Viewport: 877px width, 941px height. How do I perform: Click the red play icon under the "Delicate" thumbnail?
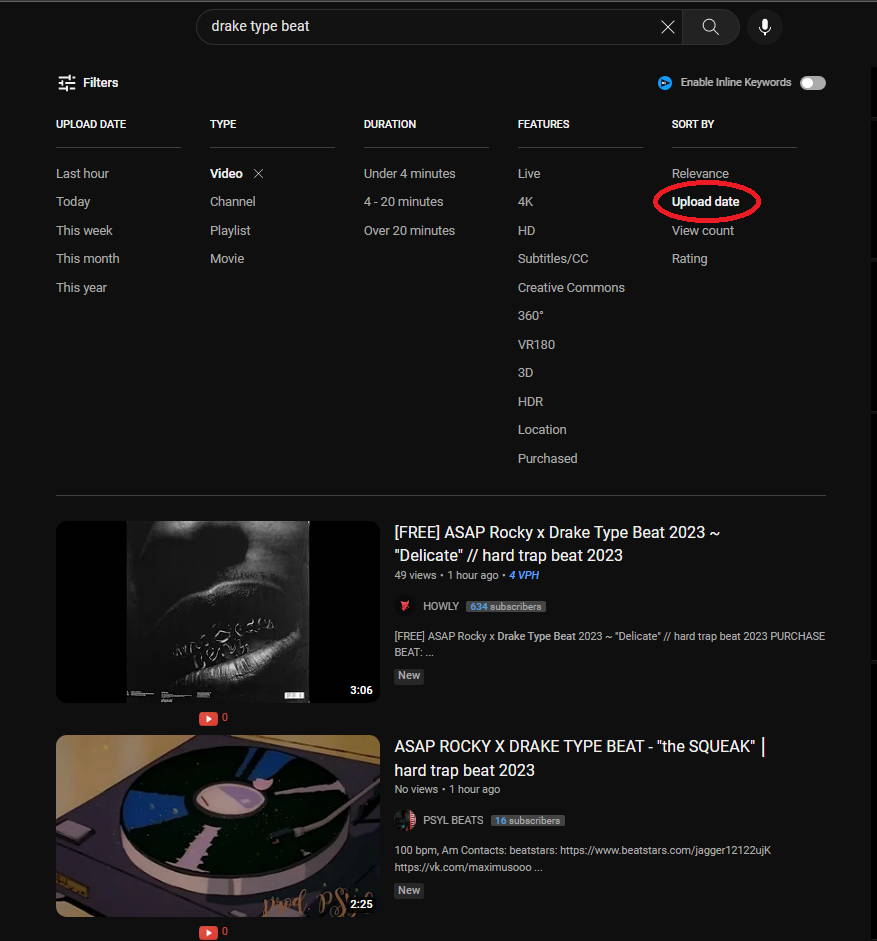(x=208, y=718)
